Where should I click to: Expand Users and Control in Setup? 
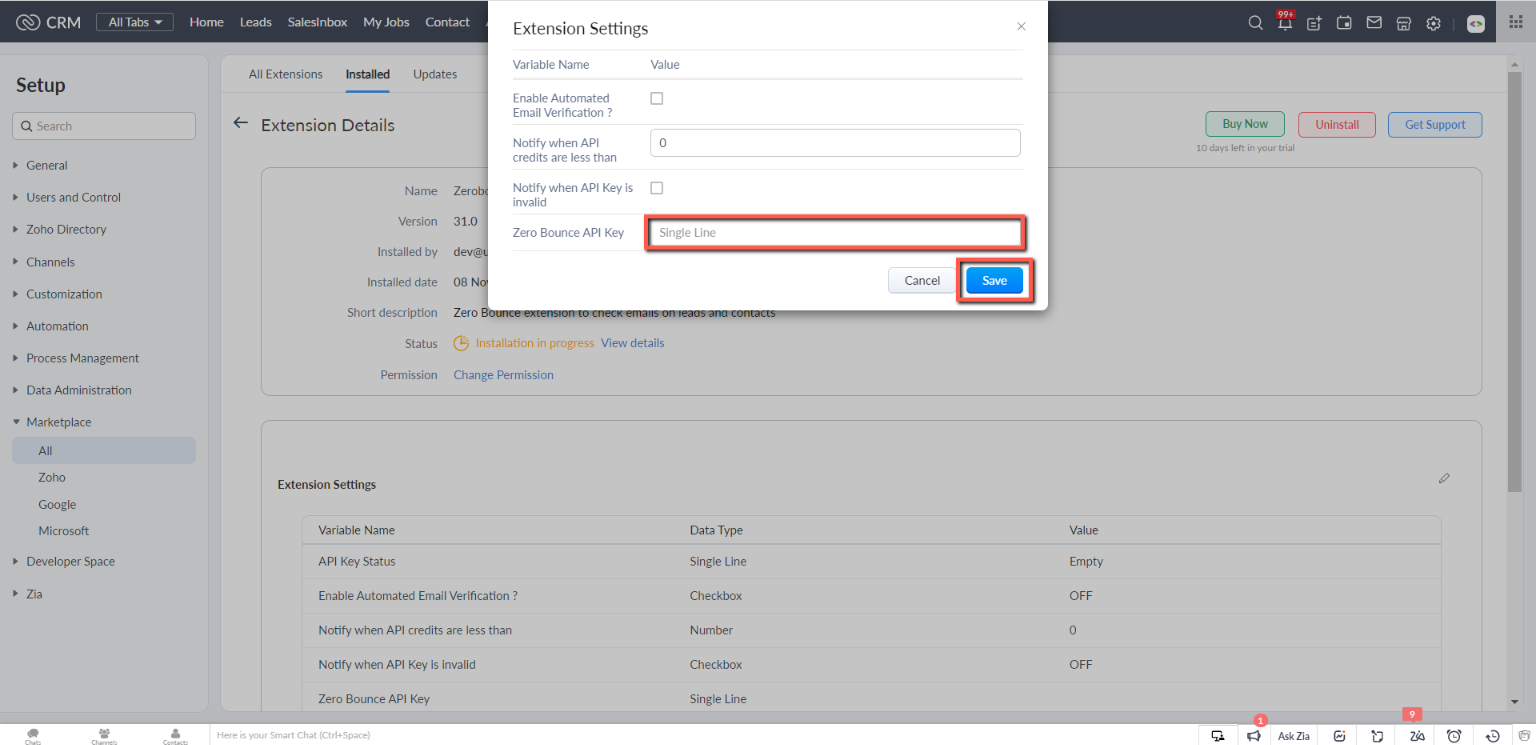tap(73, 197)
